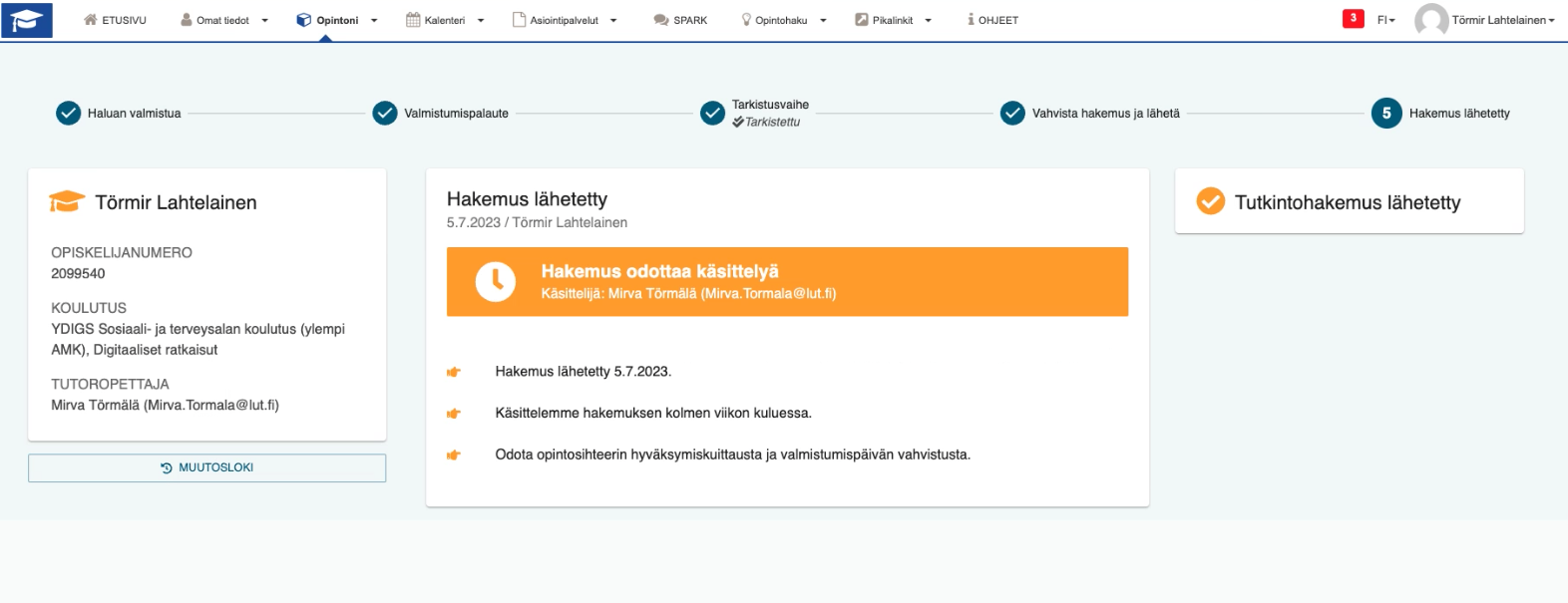Image resolution: width=1568 pixels, height=603 pixels.
Task: Click pointing hand beside Odota opintosihteerin line
Action: point(454,455)
